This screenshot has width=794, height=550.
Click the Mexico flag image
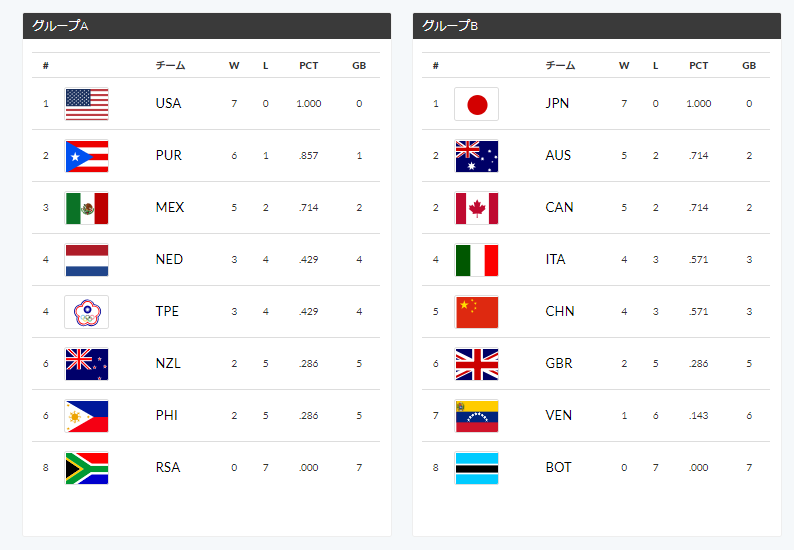coord(87,208)
